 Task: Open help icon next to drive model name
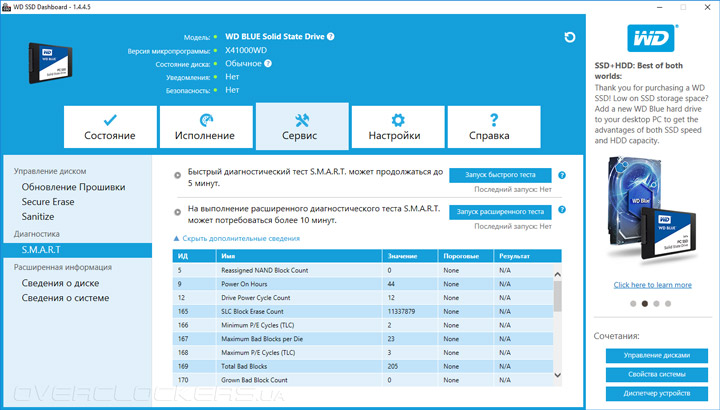tap(331, 37)
